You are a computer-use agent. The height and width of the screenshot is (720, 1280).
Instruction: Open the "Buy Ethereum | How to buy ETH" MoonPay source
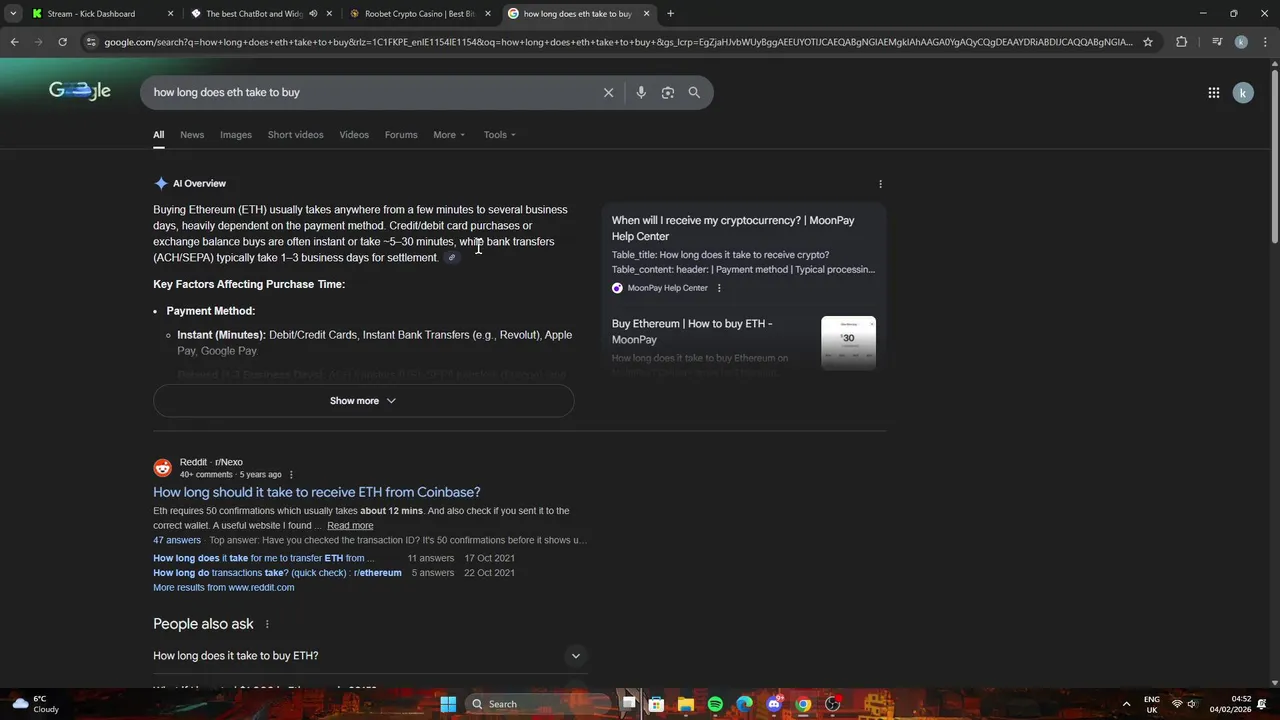pyautogui.click(x=692, y=332)
